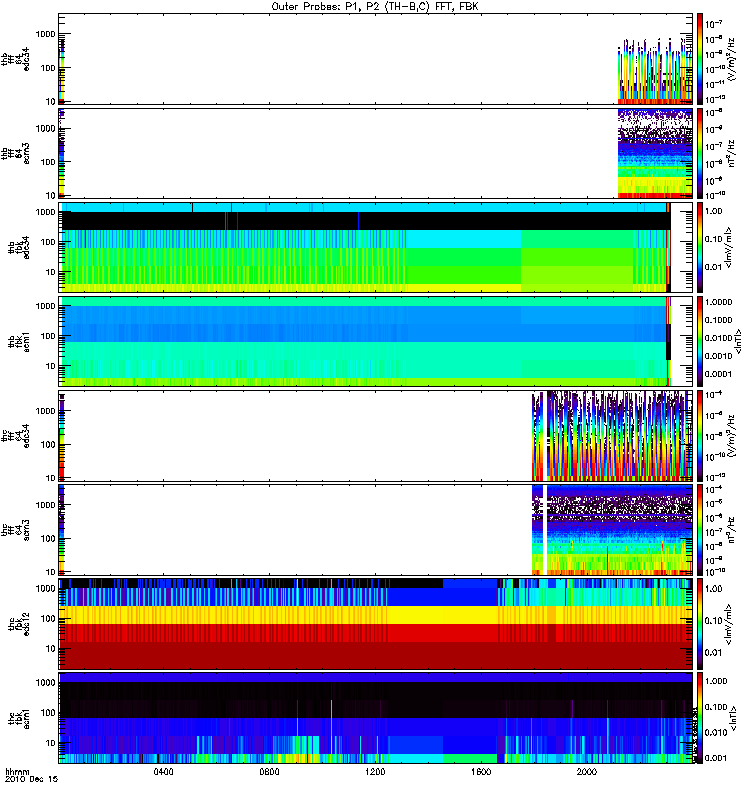The height and width of the screenshot is (800, 750).
Task: Click the color bar of the thb fff scm3 panel
Action: [700, 153]
